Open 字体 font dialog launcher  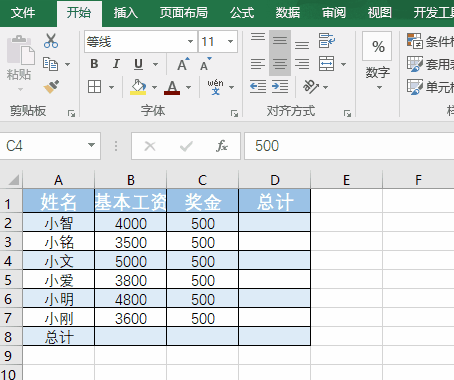234,114
